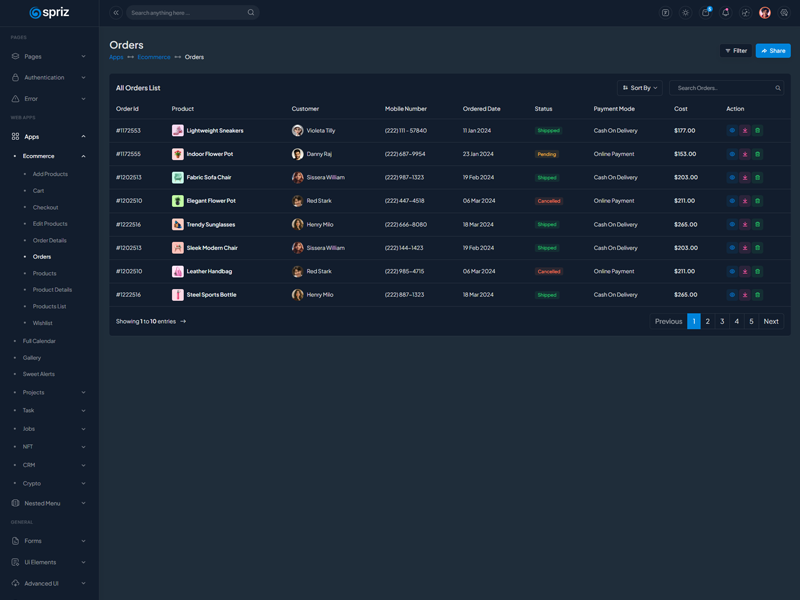Open Order Details in the sidebar

coord(49,240)
